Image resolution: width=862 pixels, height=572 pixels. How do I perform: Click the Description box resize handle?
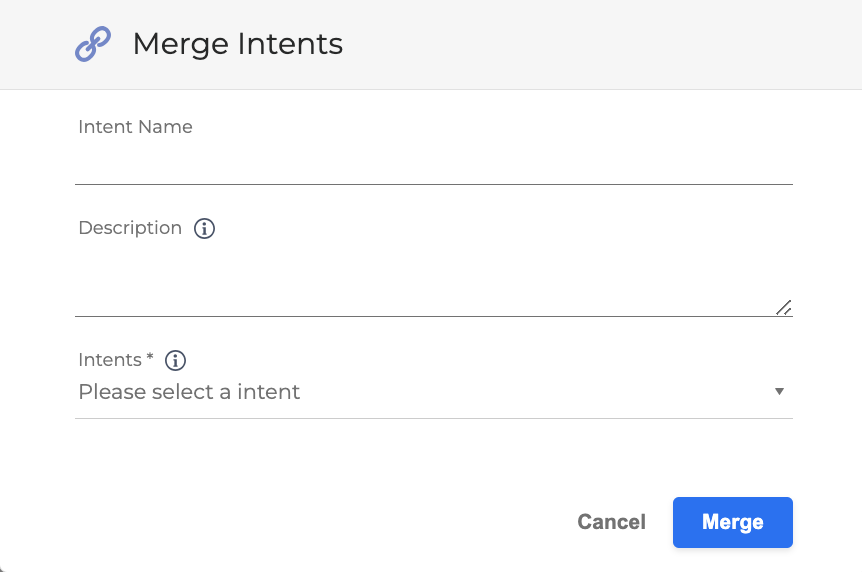point(784,307)
